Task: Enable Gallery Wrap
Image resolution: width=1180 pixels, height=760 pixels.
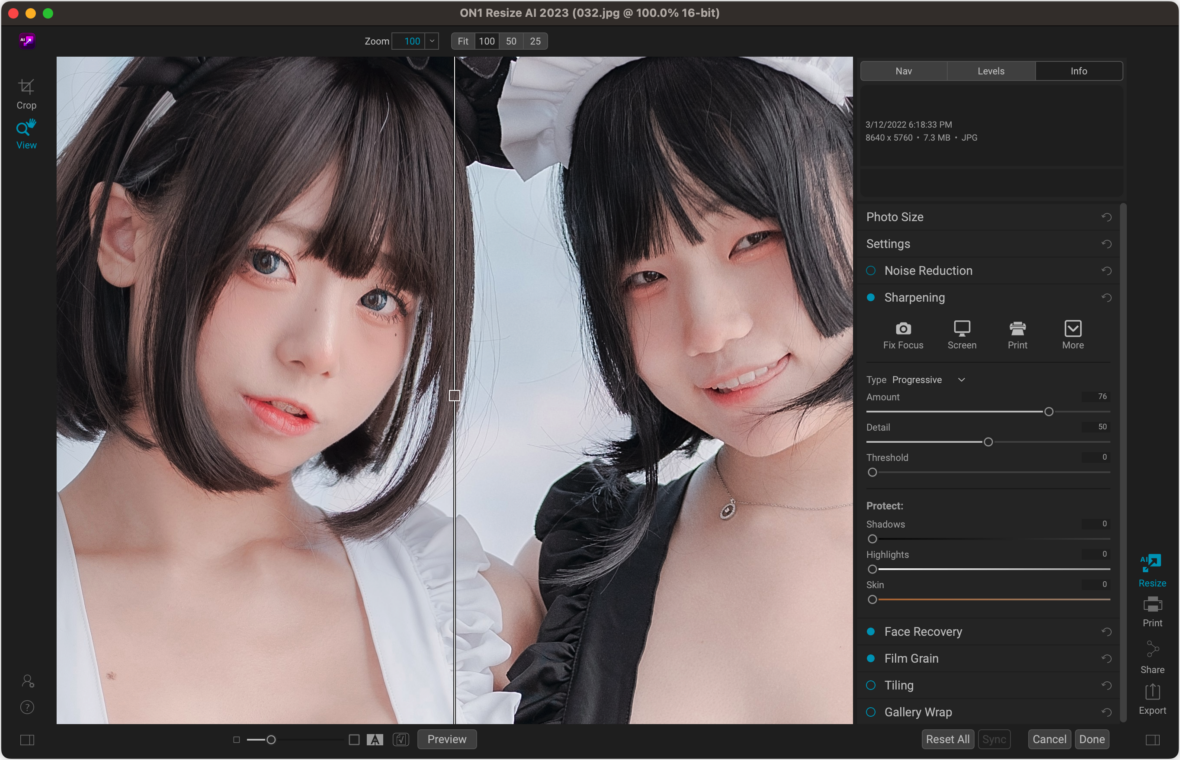Action: (x=871, y=712)
